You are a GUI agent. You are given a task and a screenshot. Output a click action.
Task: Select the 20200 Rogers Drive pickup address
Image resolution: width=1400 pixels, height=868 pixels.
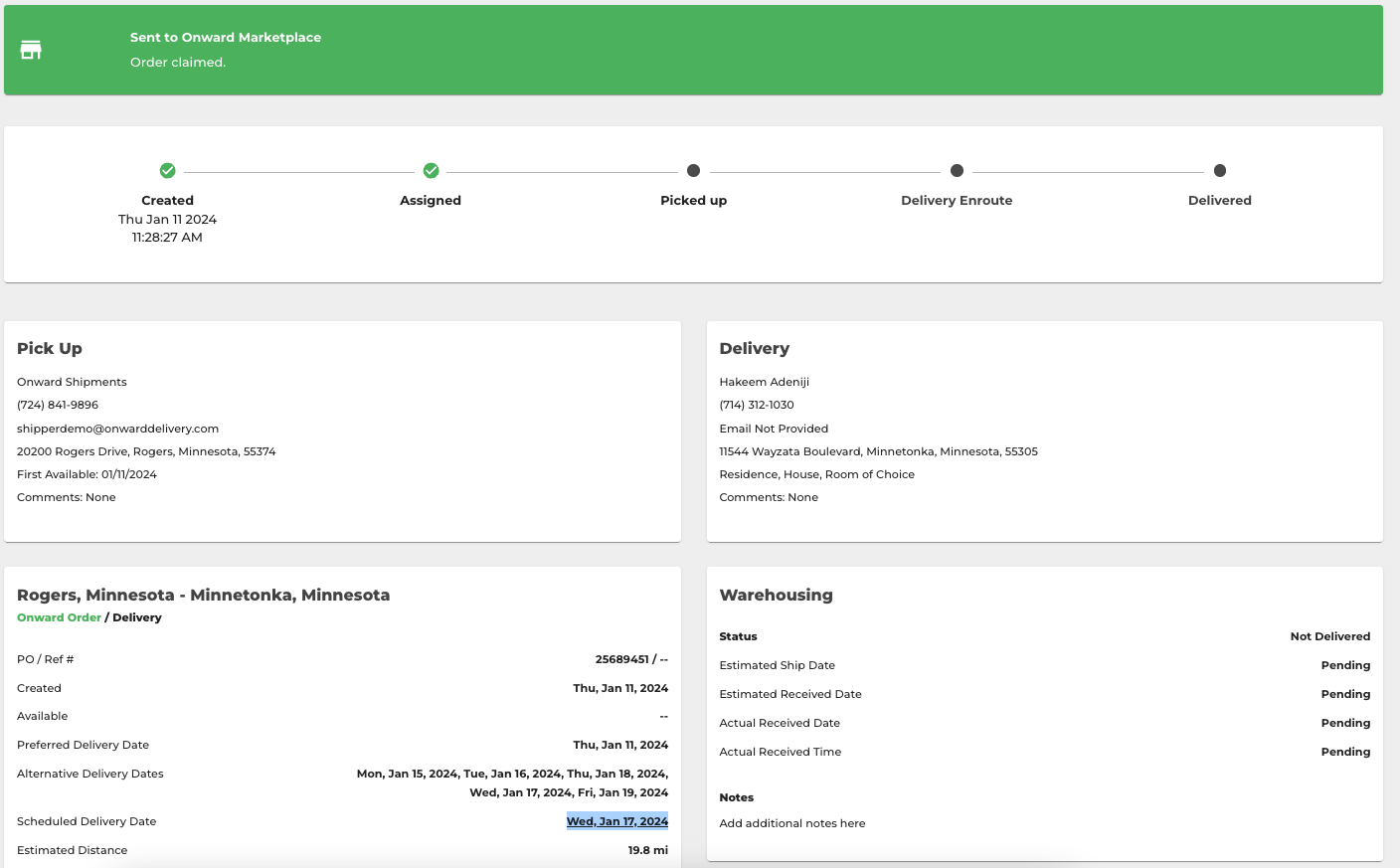(x=146, y=451)
